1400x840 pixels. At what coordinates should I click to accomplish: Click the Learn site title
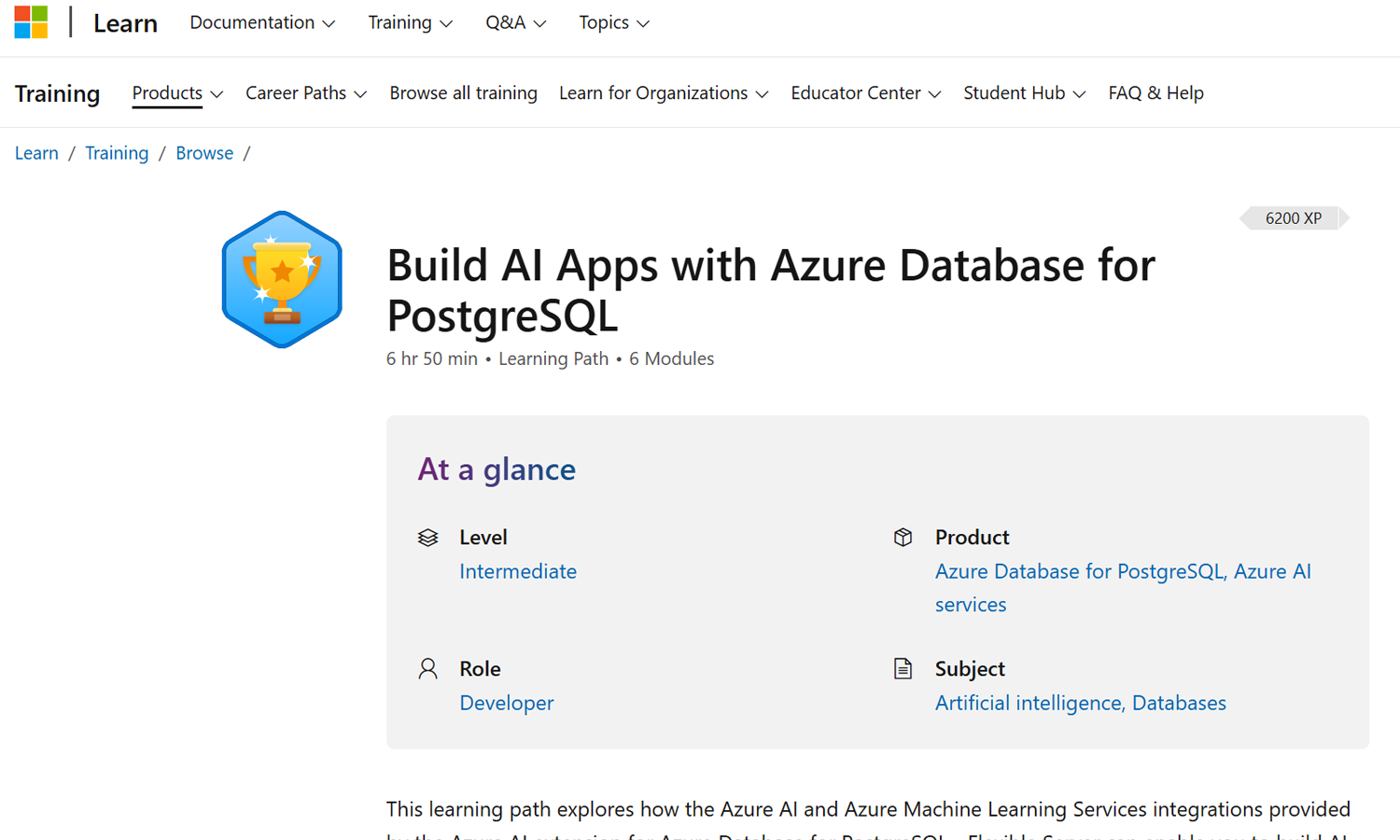125,23
